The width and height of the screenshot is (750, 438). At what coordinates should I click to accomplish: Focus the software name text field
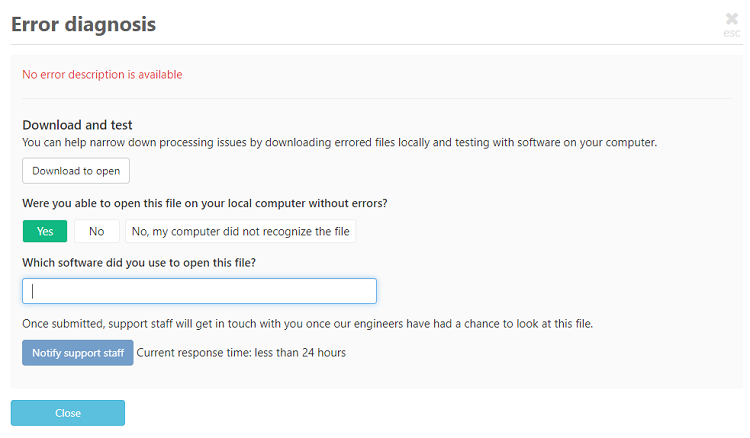[199, 291]
